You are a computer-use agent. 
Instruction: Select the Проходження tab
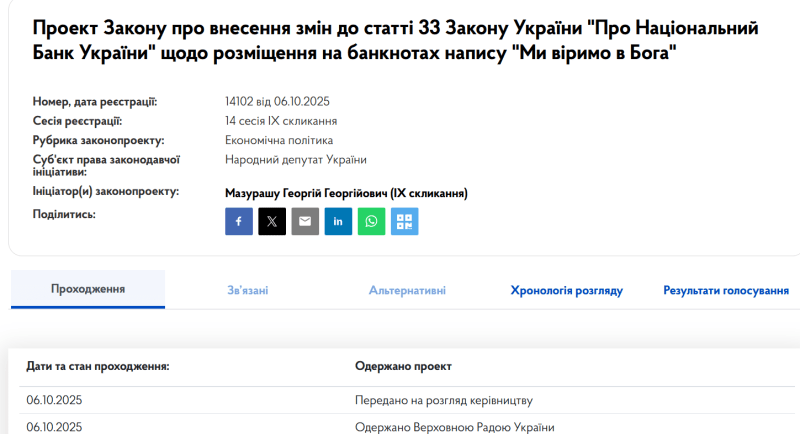88,289
